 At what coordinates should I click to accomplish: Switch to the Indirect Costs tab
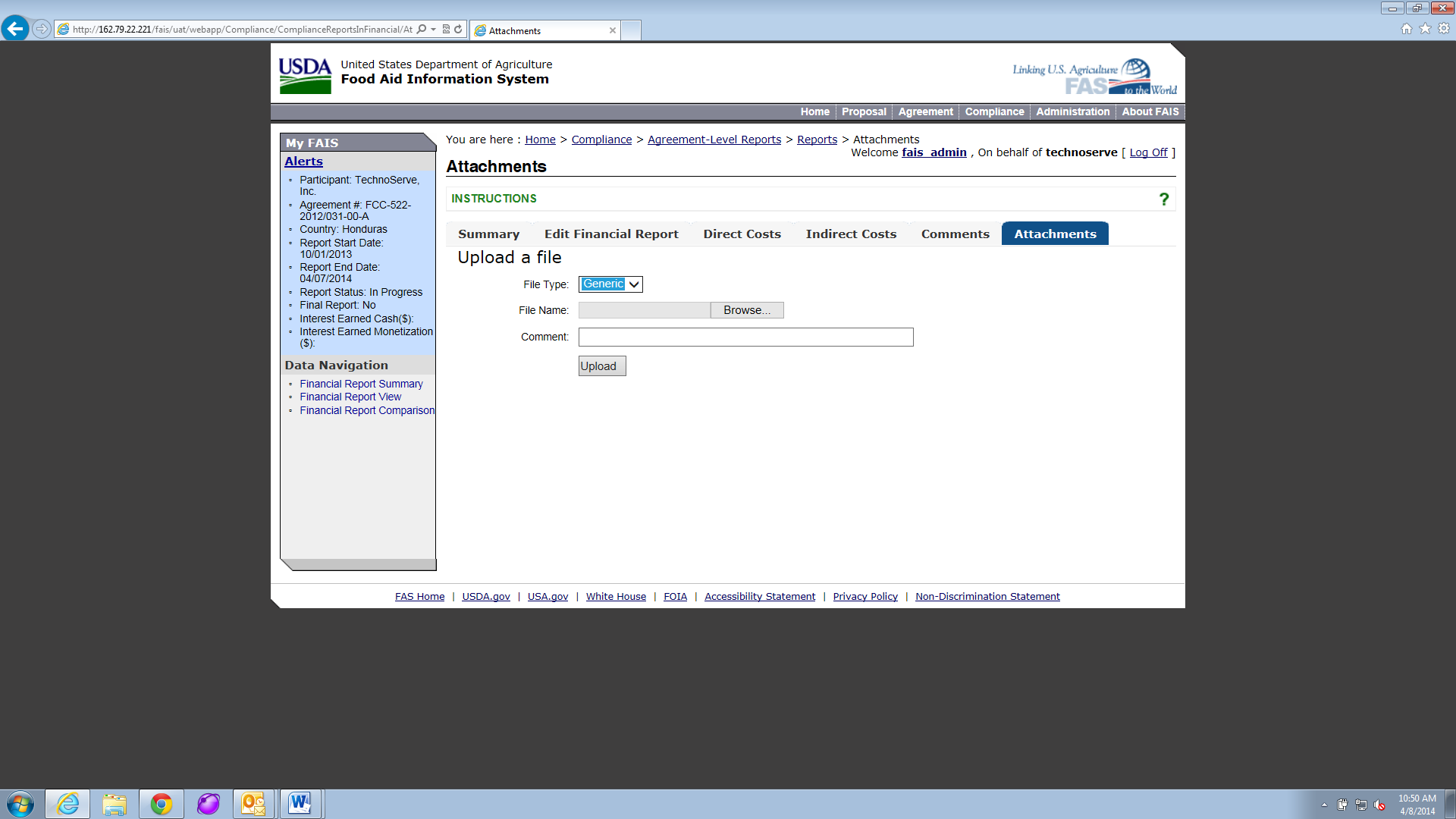tap(851, 234)
